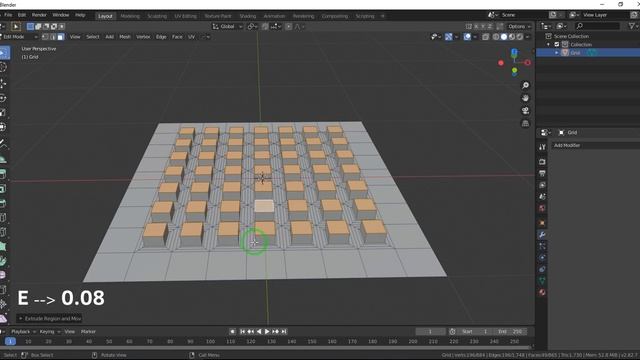Viewport: 640px width, 360px height.
Task: Open the pivot point dropdown
Action: tap(251, 27)
